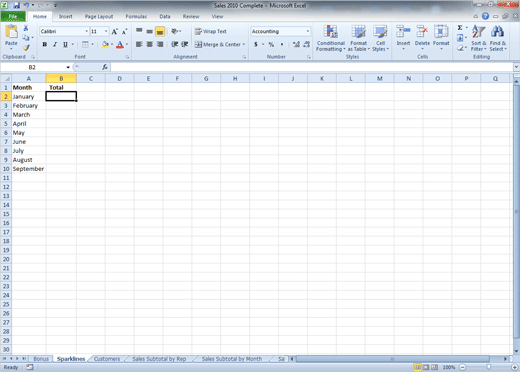Apply Comma Style formatting

pyautogui.click(x=282, y=44)
